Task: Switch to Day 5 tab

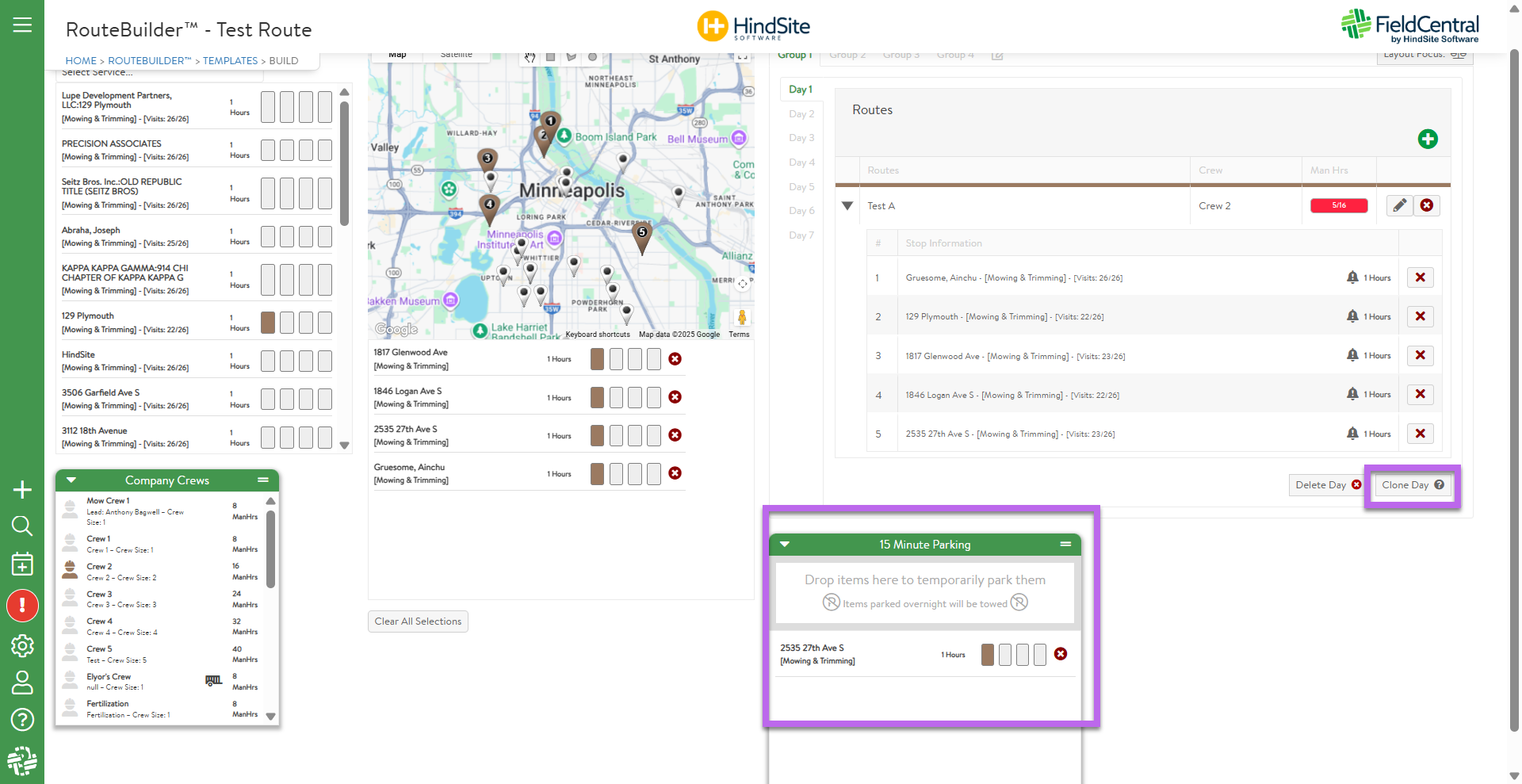Action: pyautogui.click(x=801, y=187)
